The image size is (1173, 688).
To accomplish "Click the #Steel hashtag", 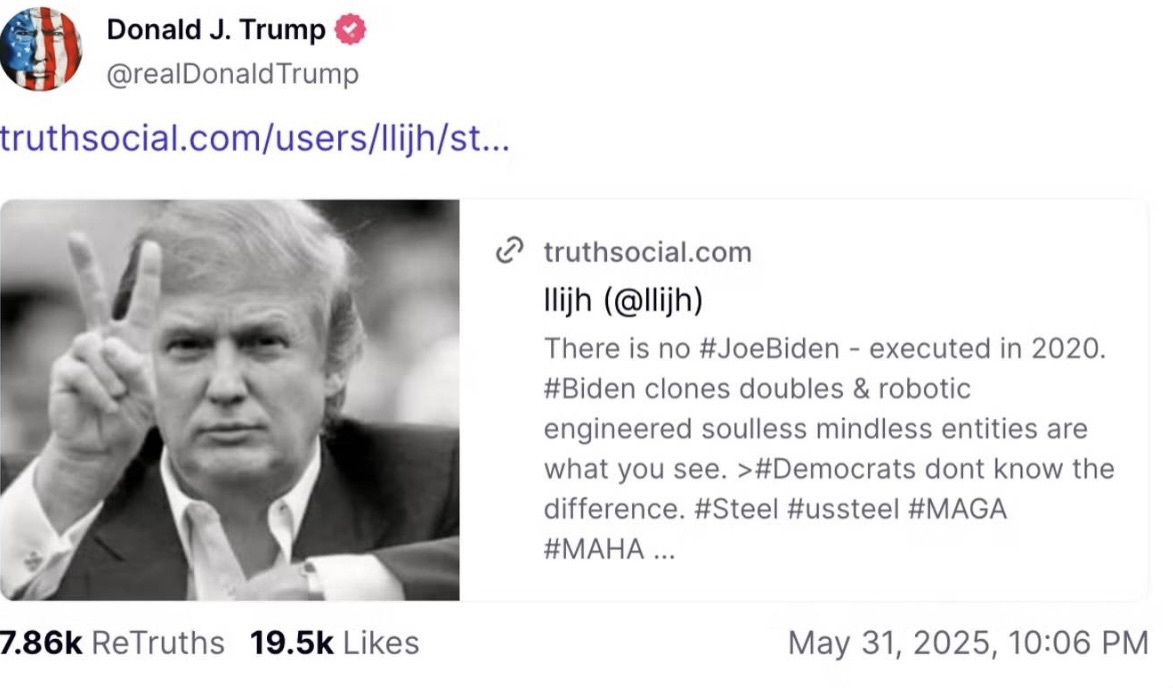I will click(732, 509).
